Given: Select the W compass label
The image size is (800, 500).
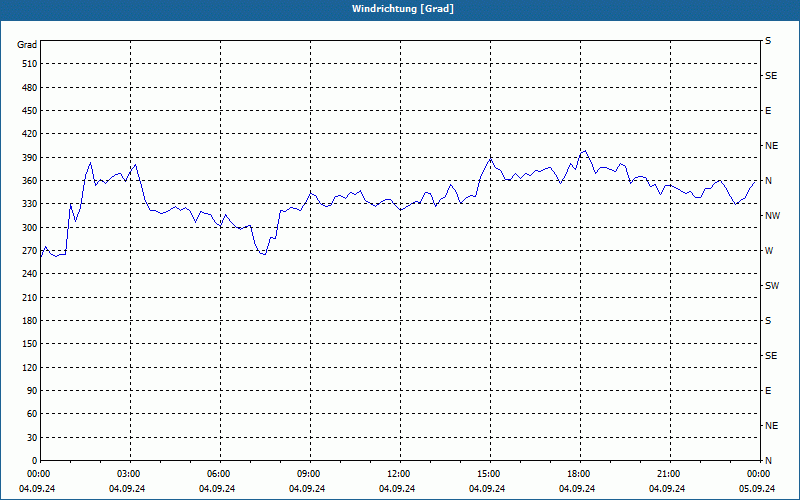Looking at the screenshot, I should 769,251.
